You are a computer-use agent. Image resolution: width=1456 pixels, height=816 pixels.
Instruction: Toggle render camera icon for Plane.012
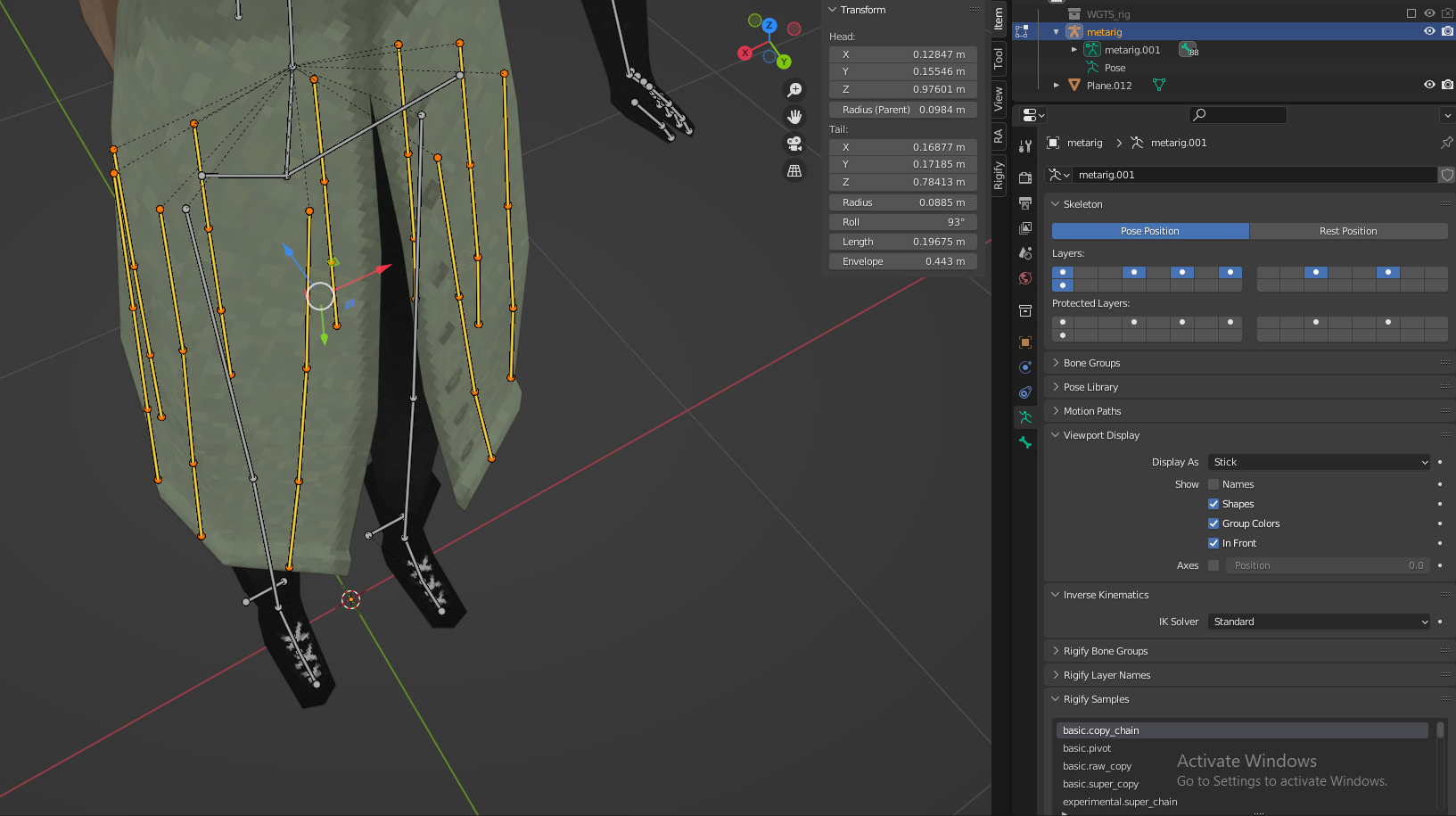point(1447,85)
